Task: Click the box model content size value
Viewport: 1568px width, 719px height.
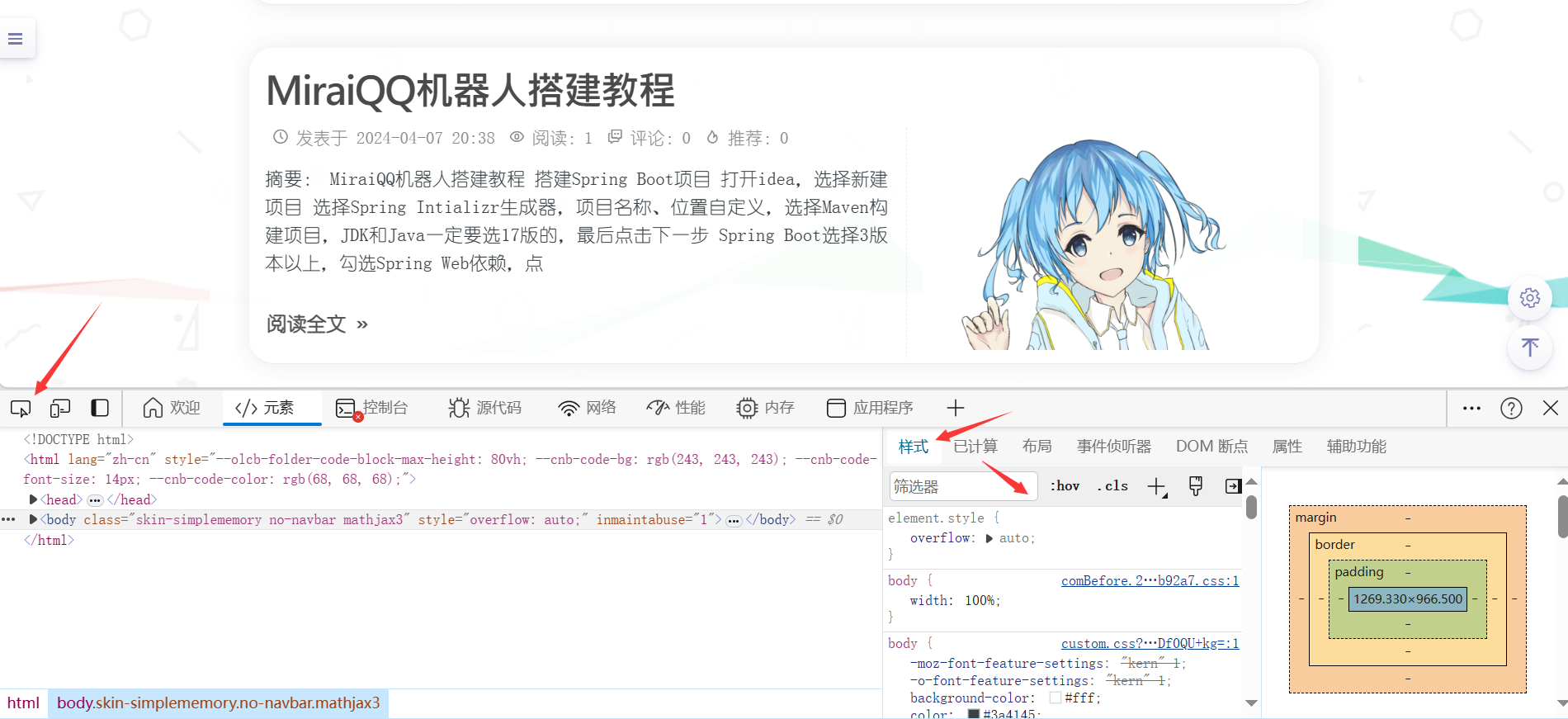Action: [x=1408, y=599]
